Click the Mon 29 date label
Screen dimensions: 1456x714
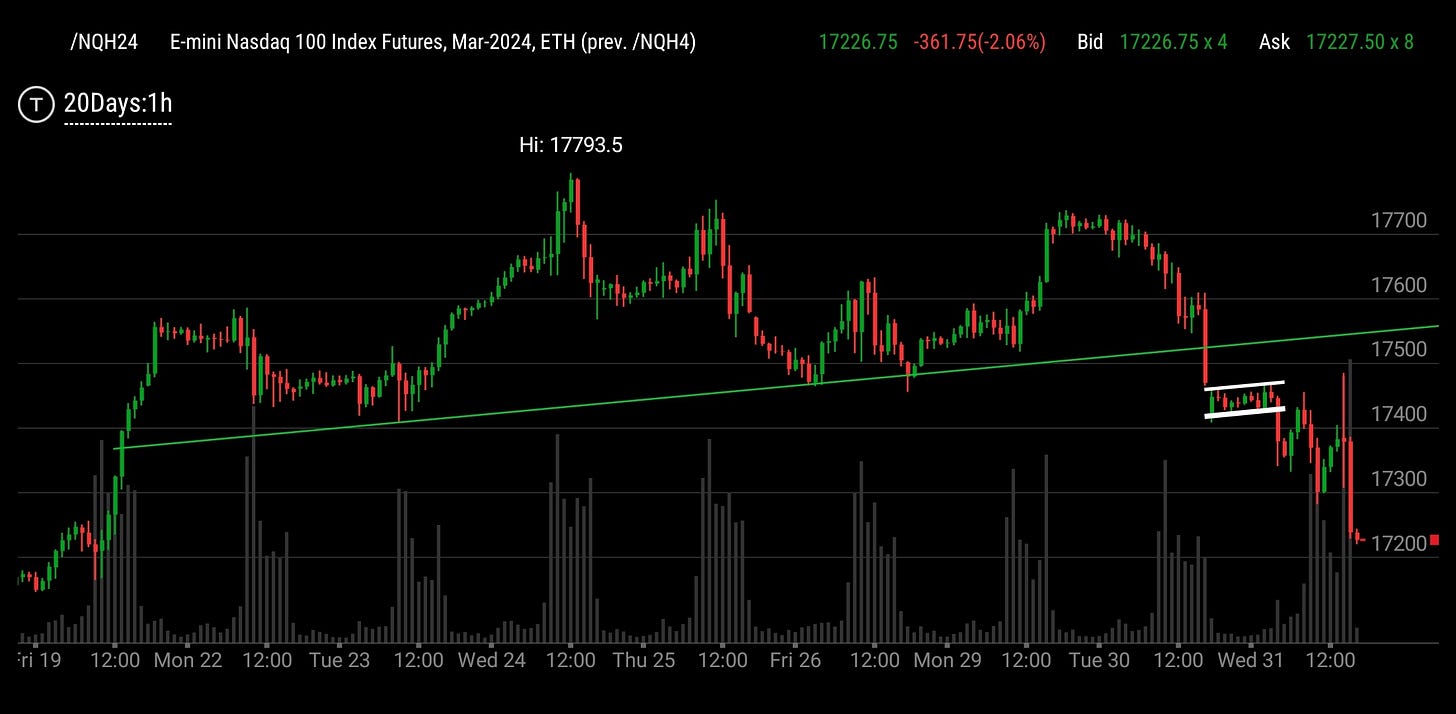(x=948, y=661)
